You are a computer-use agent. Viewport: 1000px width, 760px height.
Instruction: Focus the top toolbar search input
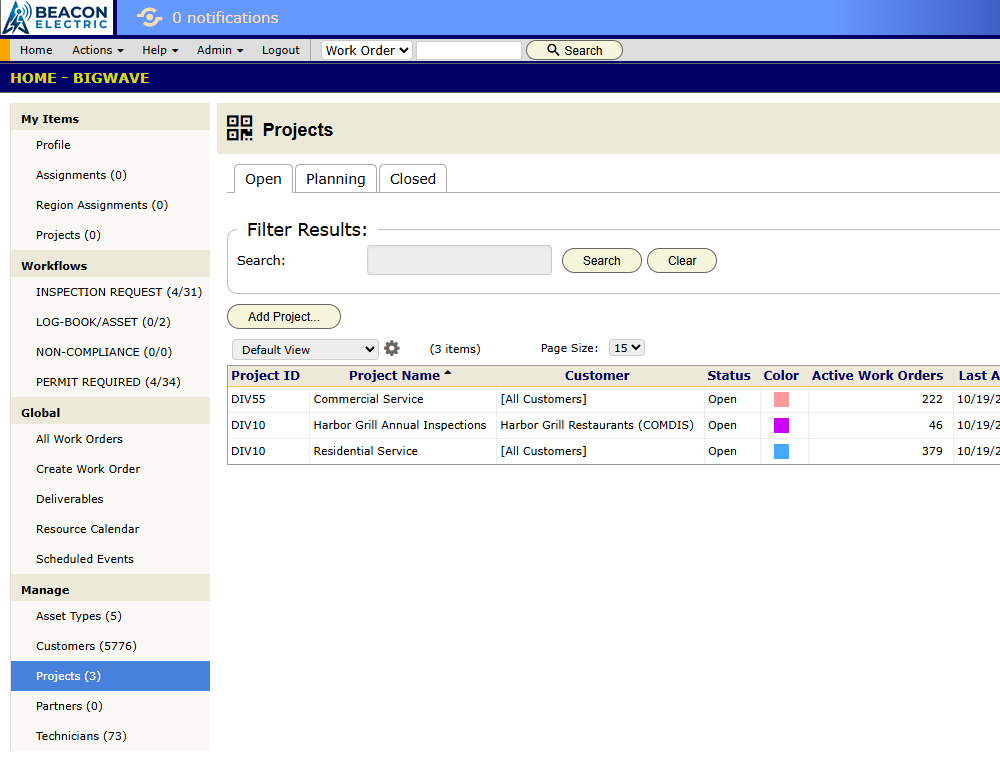(x=469, y=50)
